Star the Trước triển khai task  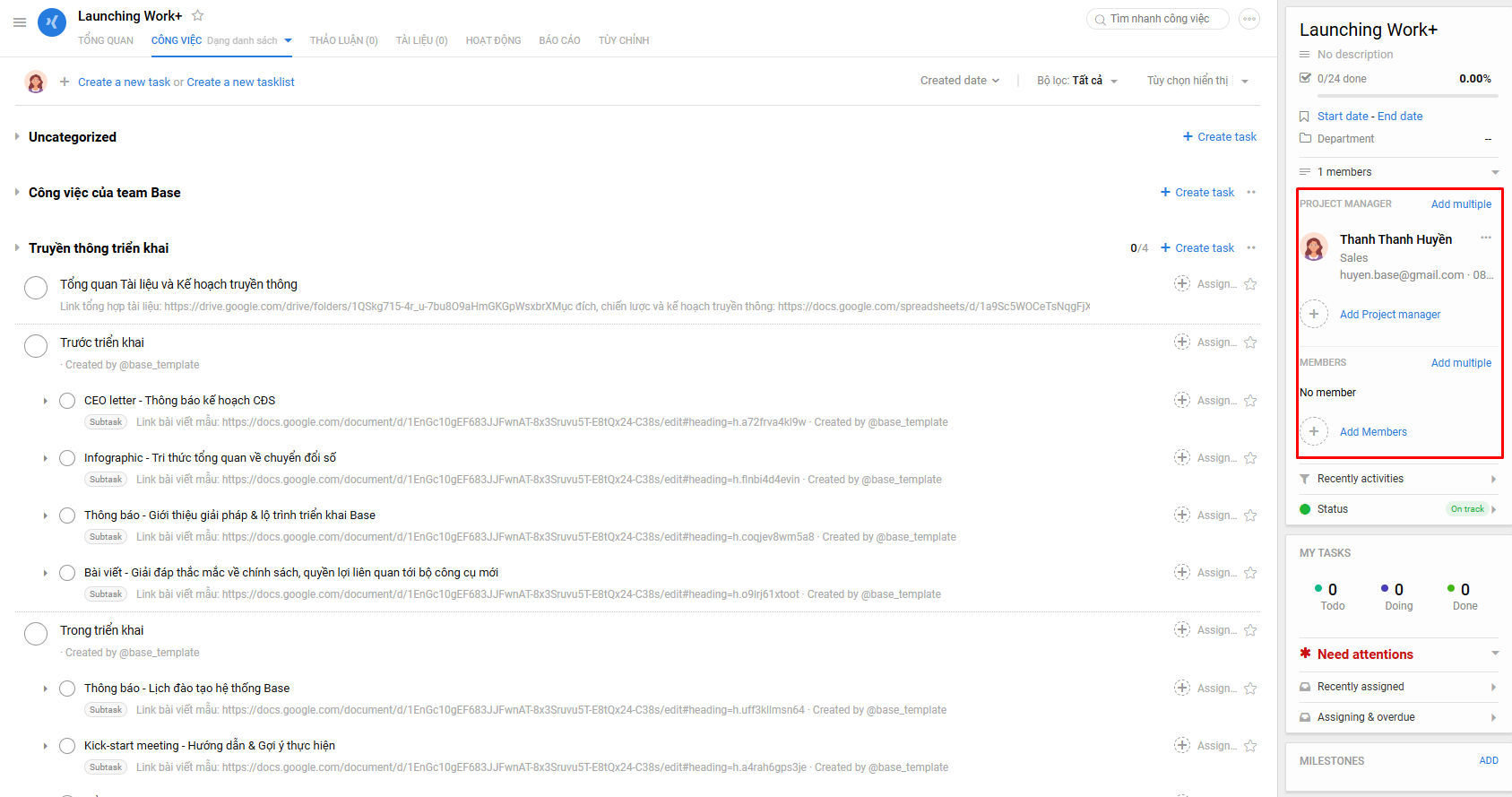(1250, 342)
